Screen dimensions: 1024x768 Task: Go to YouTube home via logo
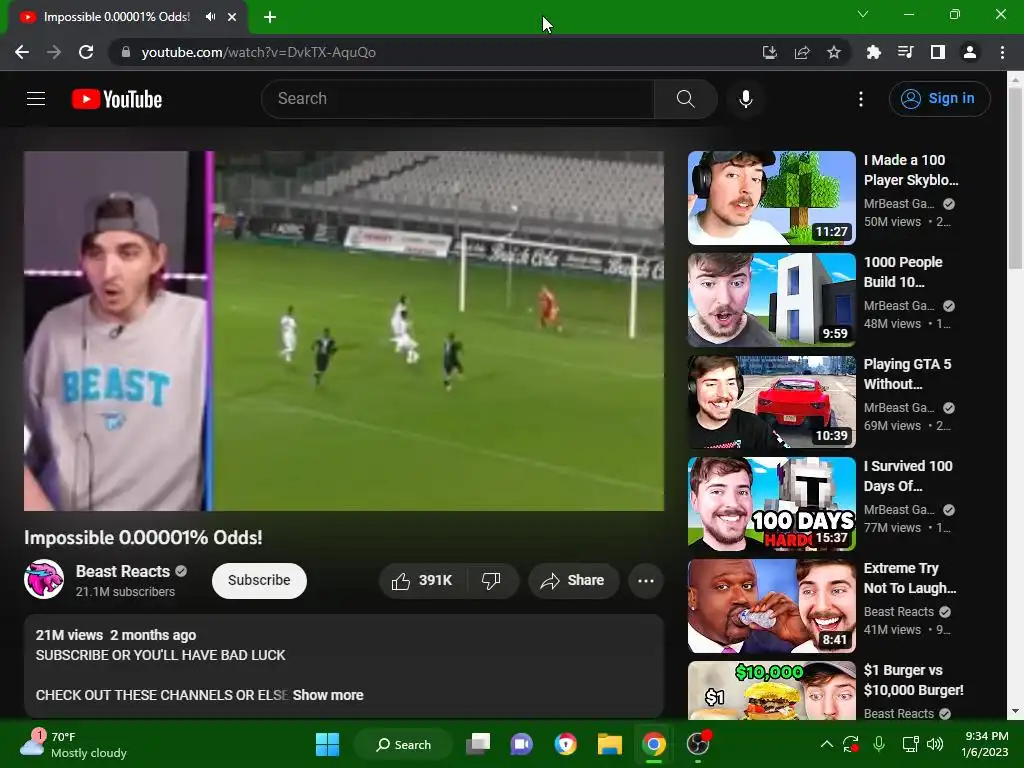pos(117,99)
